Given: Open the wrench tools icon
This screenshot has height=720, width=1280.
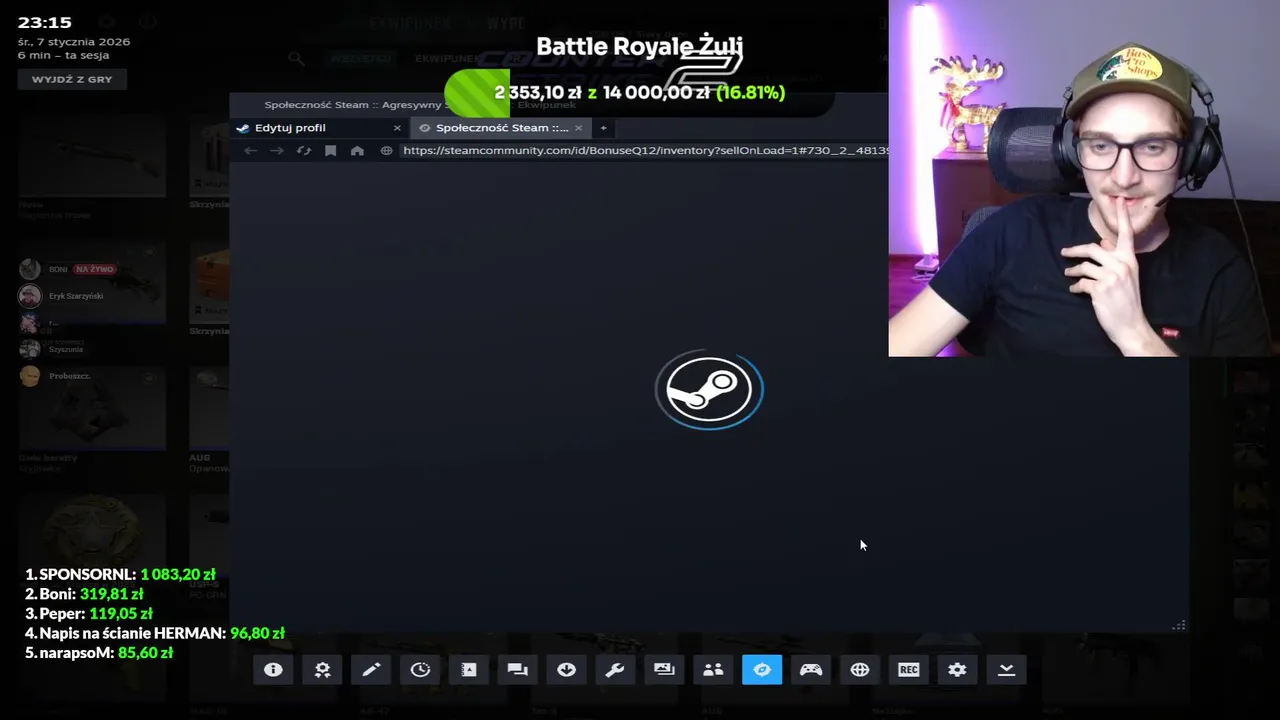Looking at the screenshot, I should tap(615, 670).
